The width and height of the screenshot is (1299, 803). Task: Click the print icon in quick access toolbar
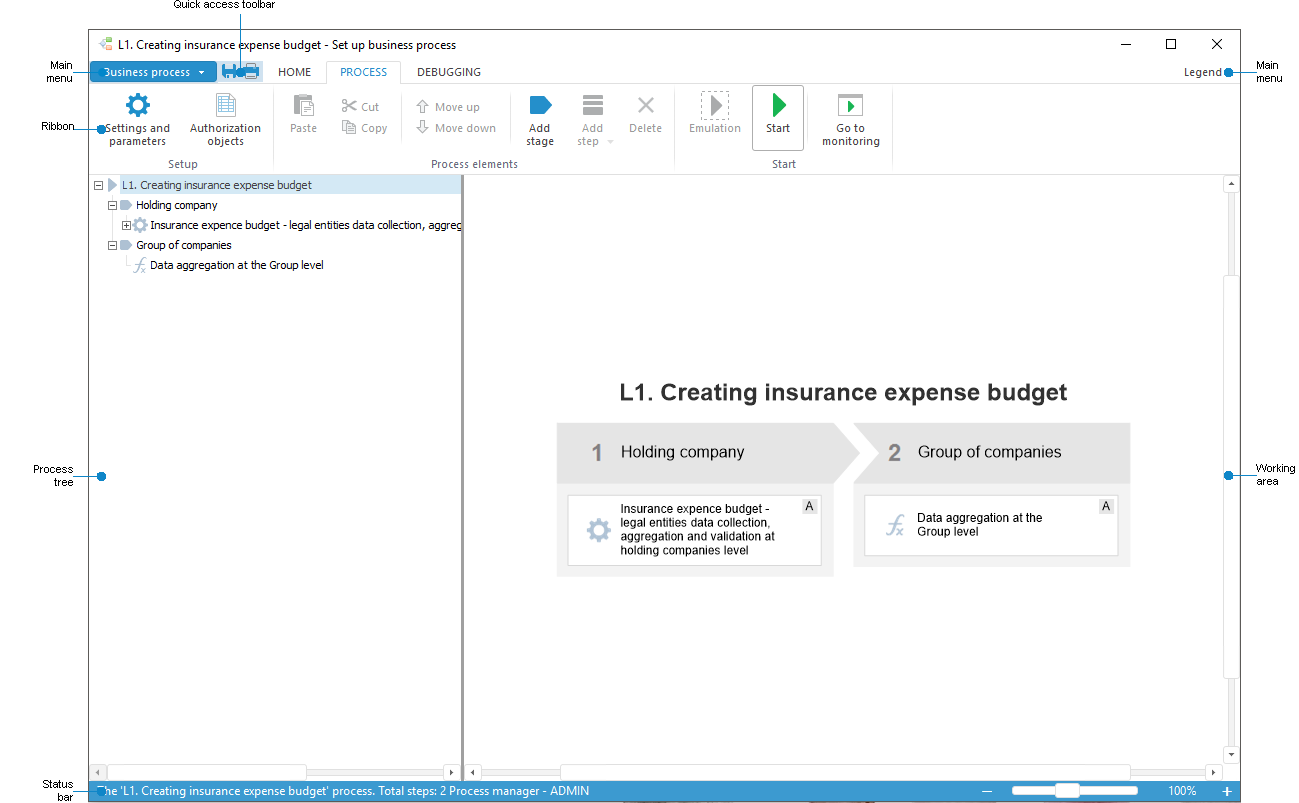click(251, 71)
